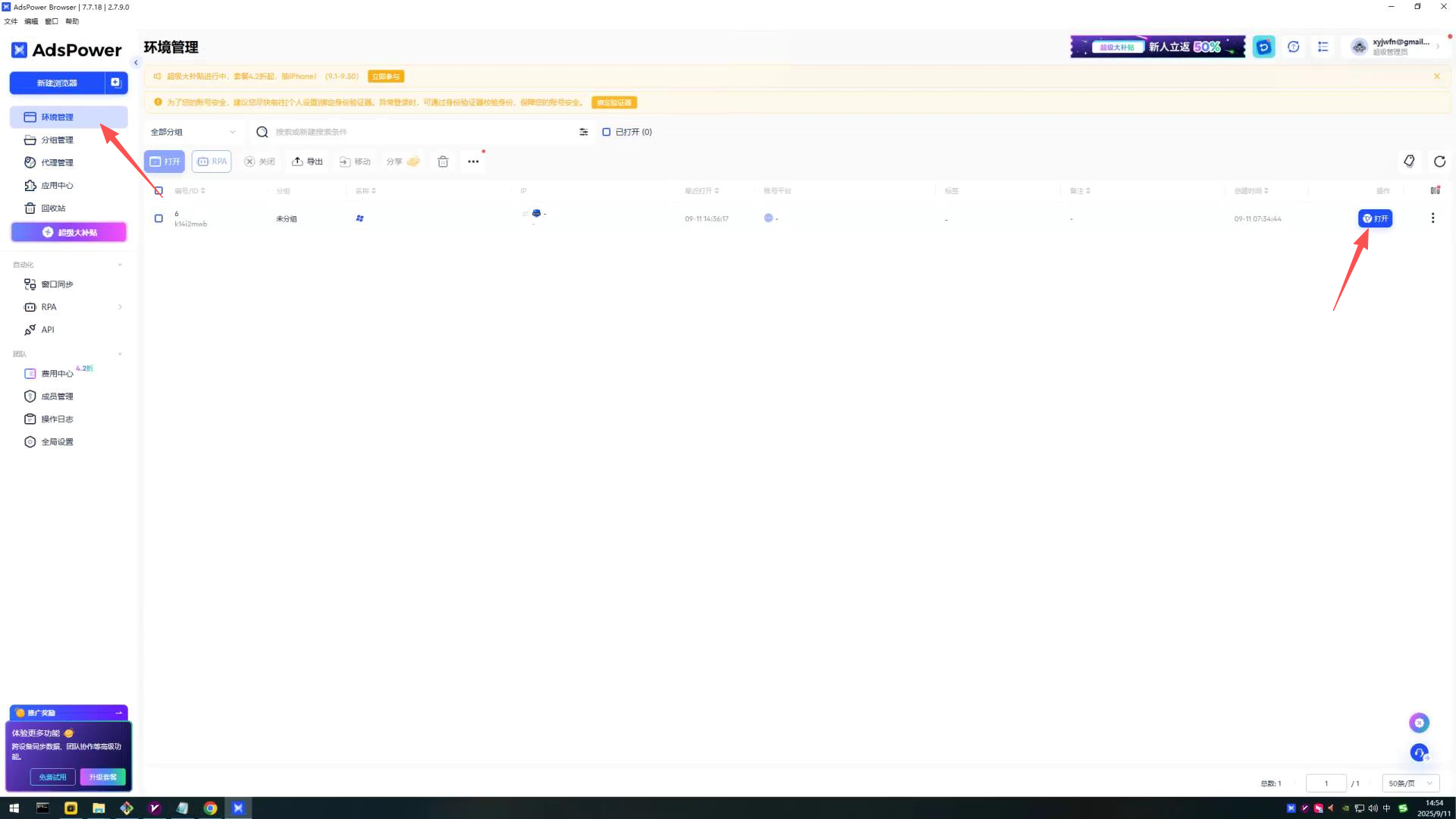Image resolution: width=1456 pixels, height=819 pixels.
Task: Open the column settings icon in header
Action: click(x=1435, y=190)
